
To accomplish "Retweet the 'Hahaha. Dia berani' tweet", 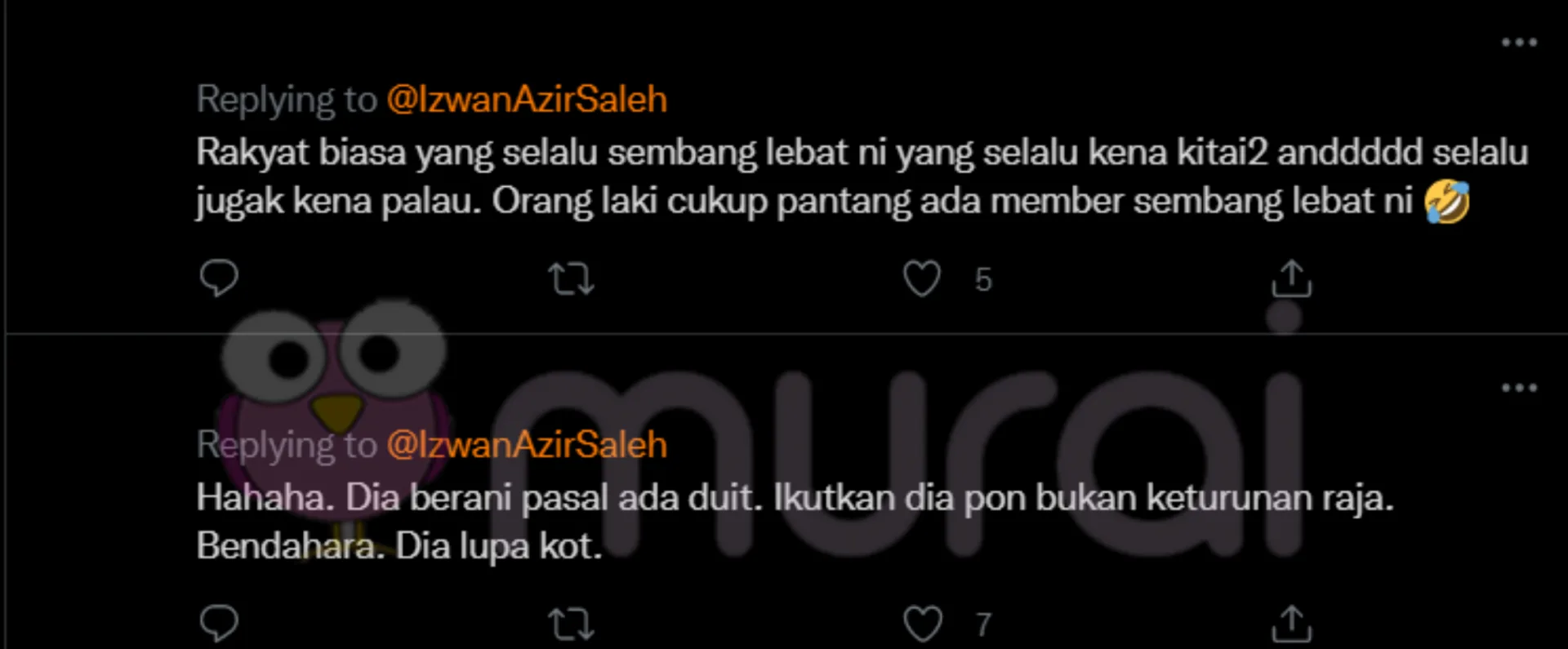I will pyautogui.click(x=571, y=625).
